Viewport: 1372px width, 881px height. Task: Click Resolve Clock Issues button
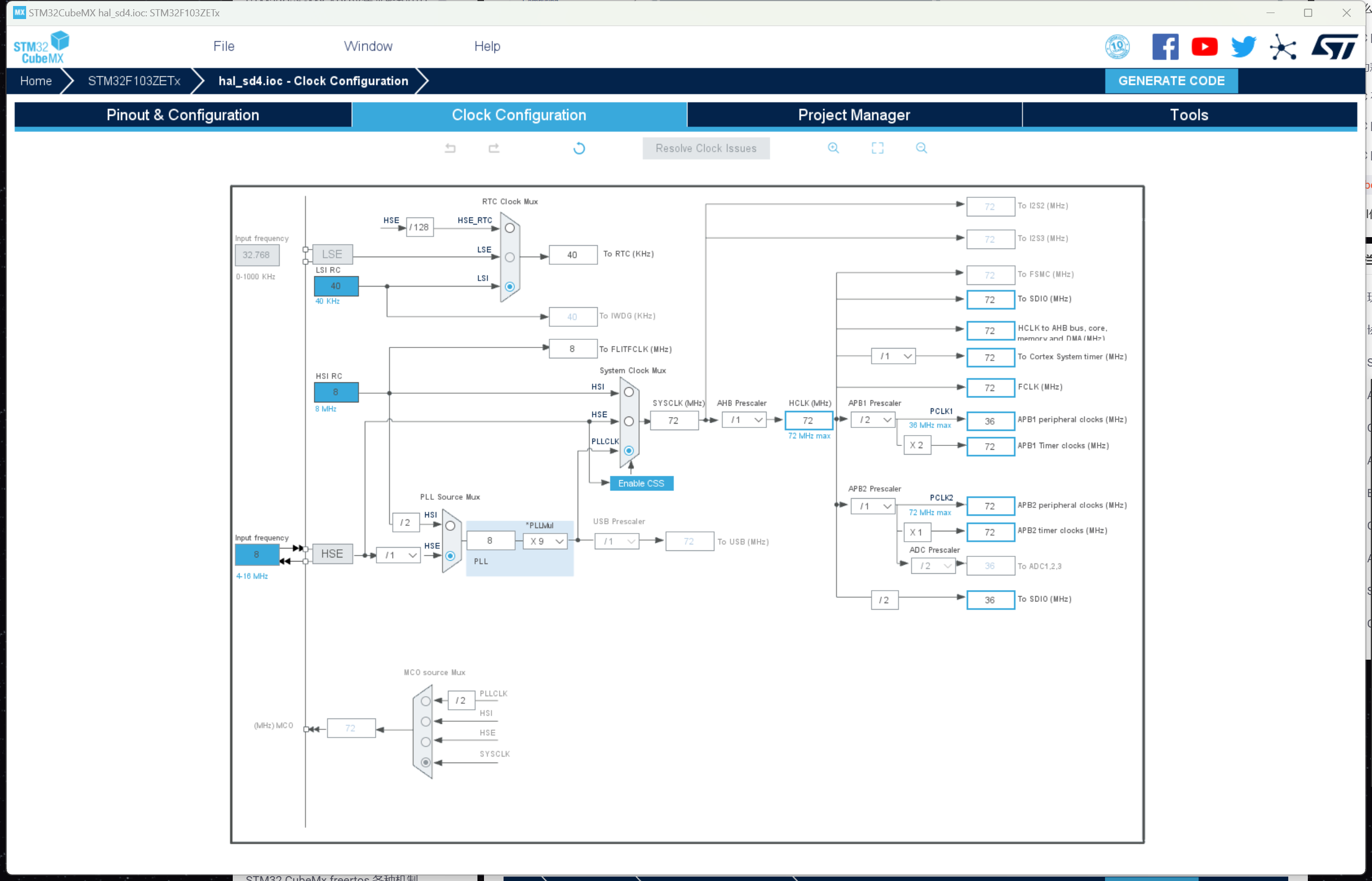[706, 148]
